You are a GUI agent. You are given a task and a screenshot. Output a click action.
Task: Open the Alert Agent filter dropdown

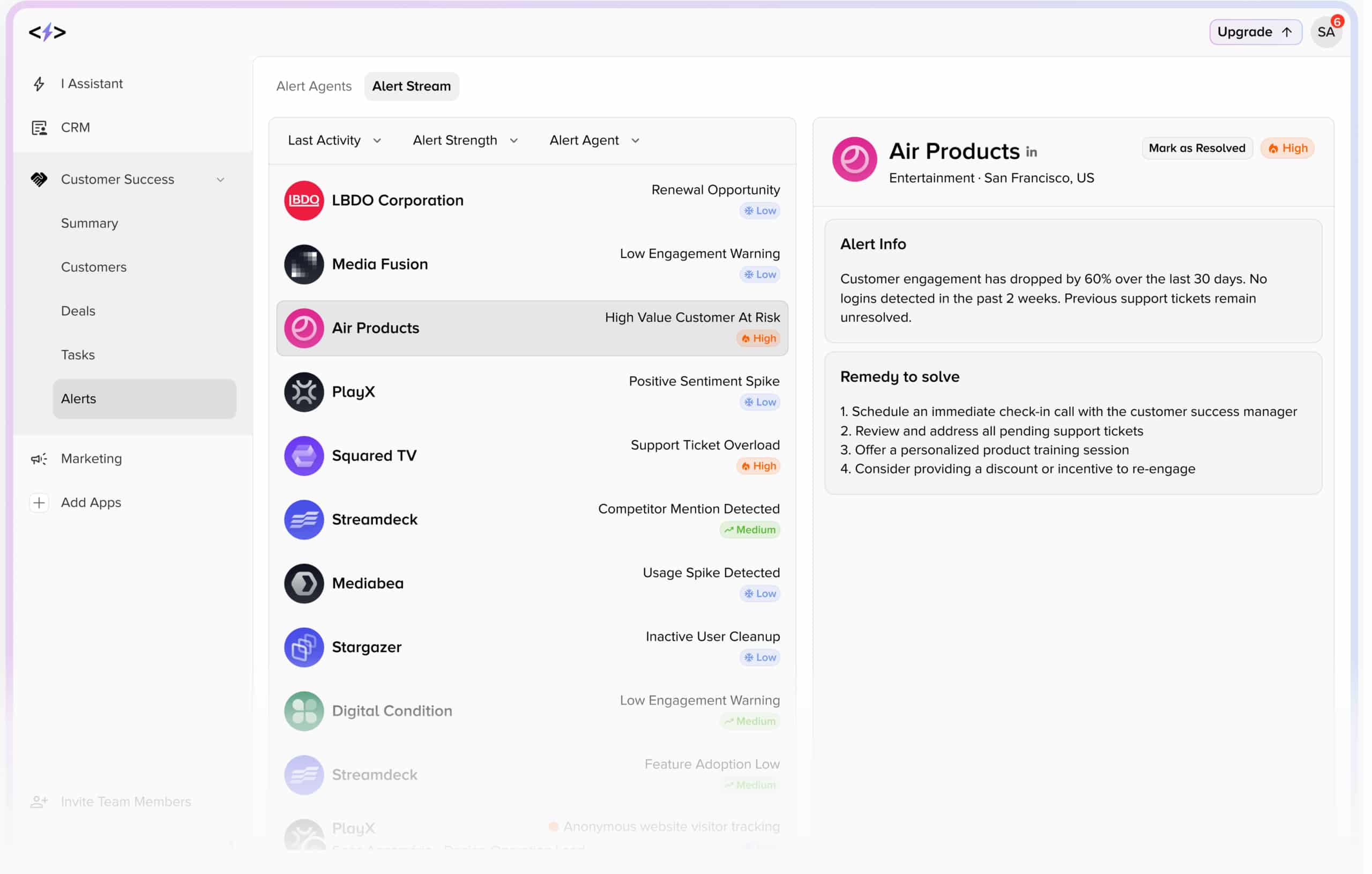click(594, 140)
